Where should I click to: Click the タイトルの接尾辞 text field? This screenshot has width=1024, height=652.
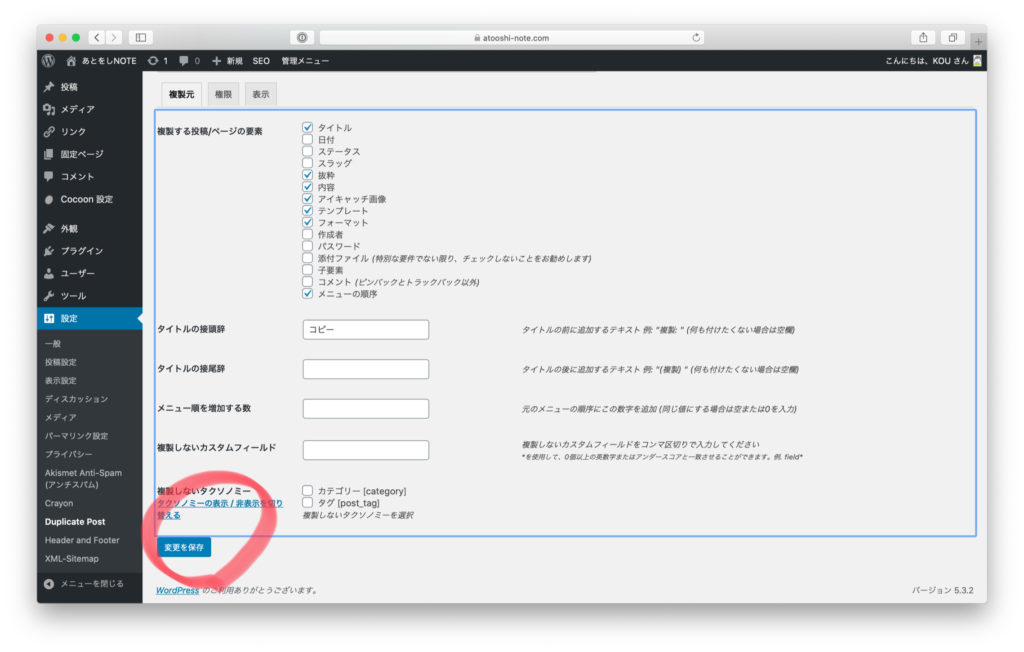[365, 369]
